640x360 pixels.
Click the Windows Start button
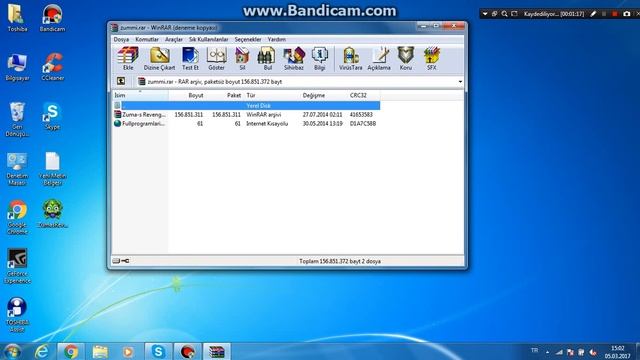(x=12, y=352)
